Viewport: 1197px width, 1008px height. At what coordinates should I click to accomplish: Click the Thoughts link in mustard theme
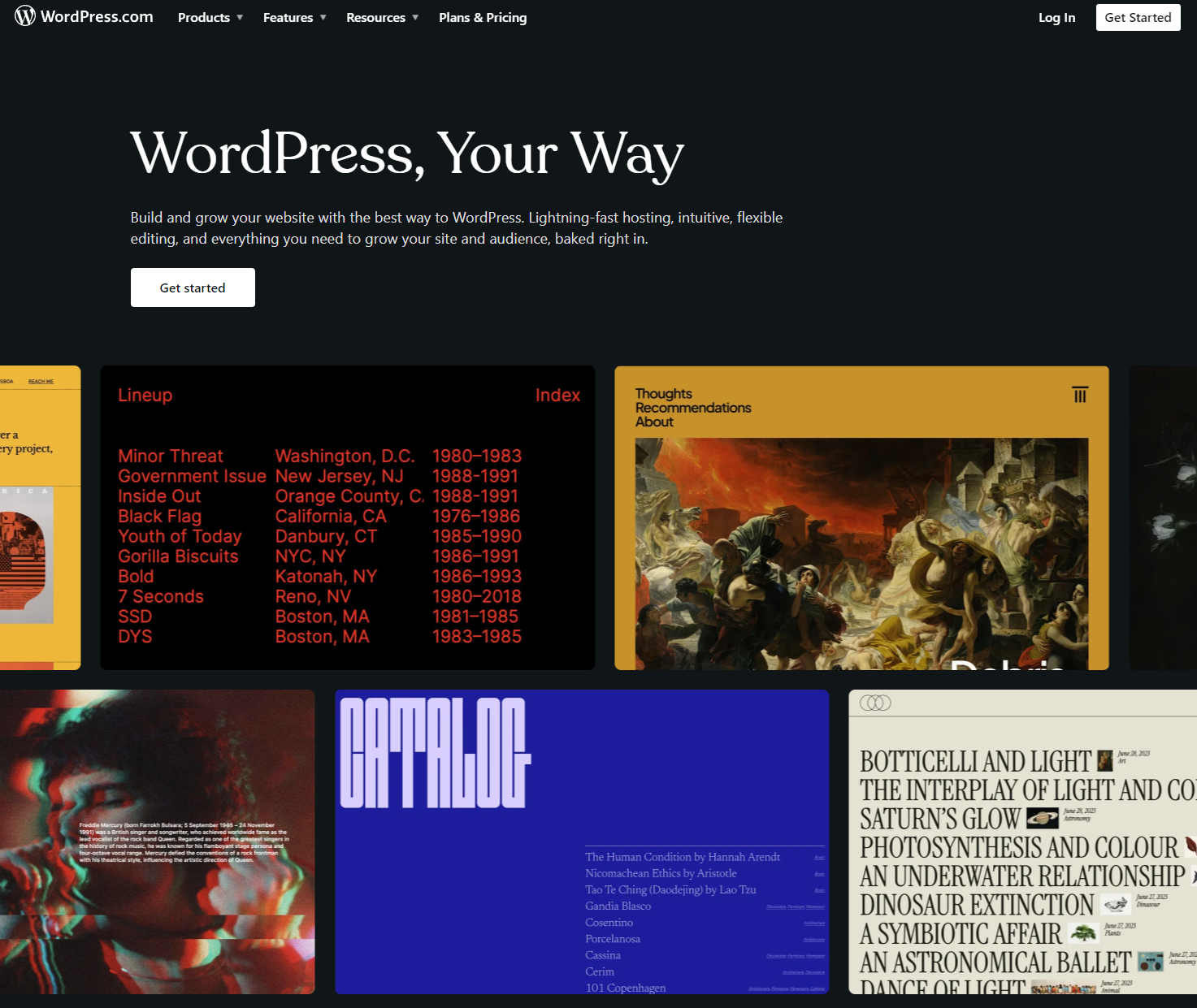pyautogui.click(x=664, y=393)
